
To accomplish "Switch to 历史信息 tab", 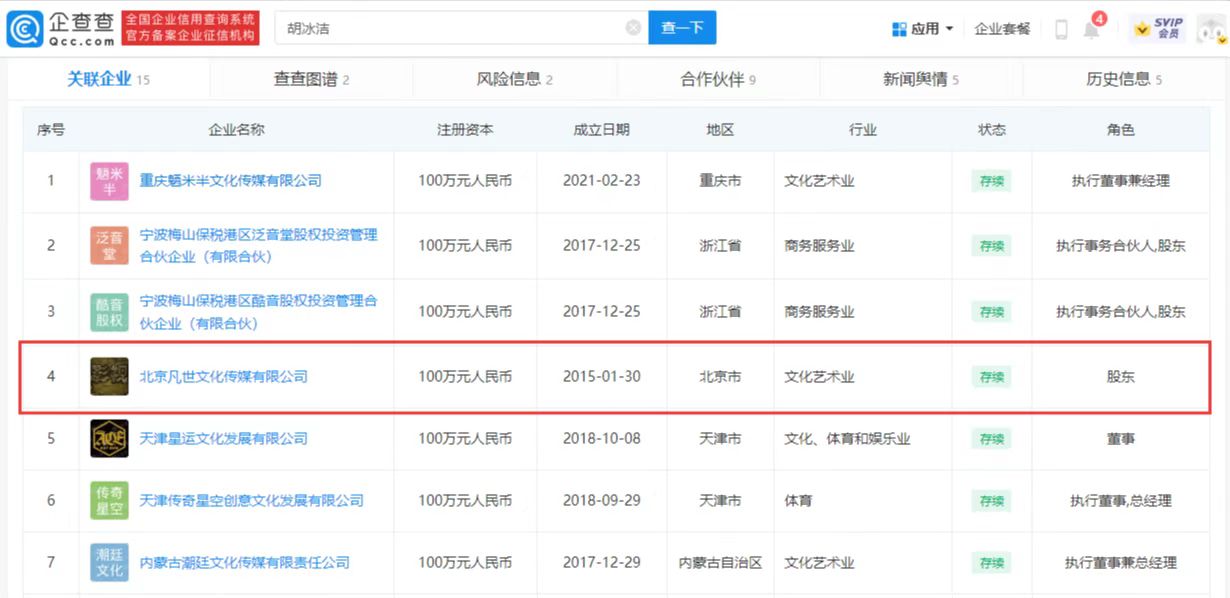I will [1124, 79].
